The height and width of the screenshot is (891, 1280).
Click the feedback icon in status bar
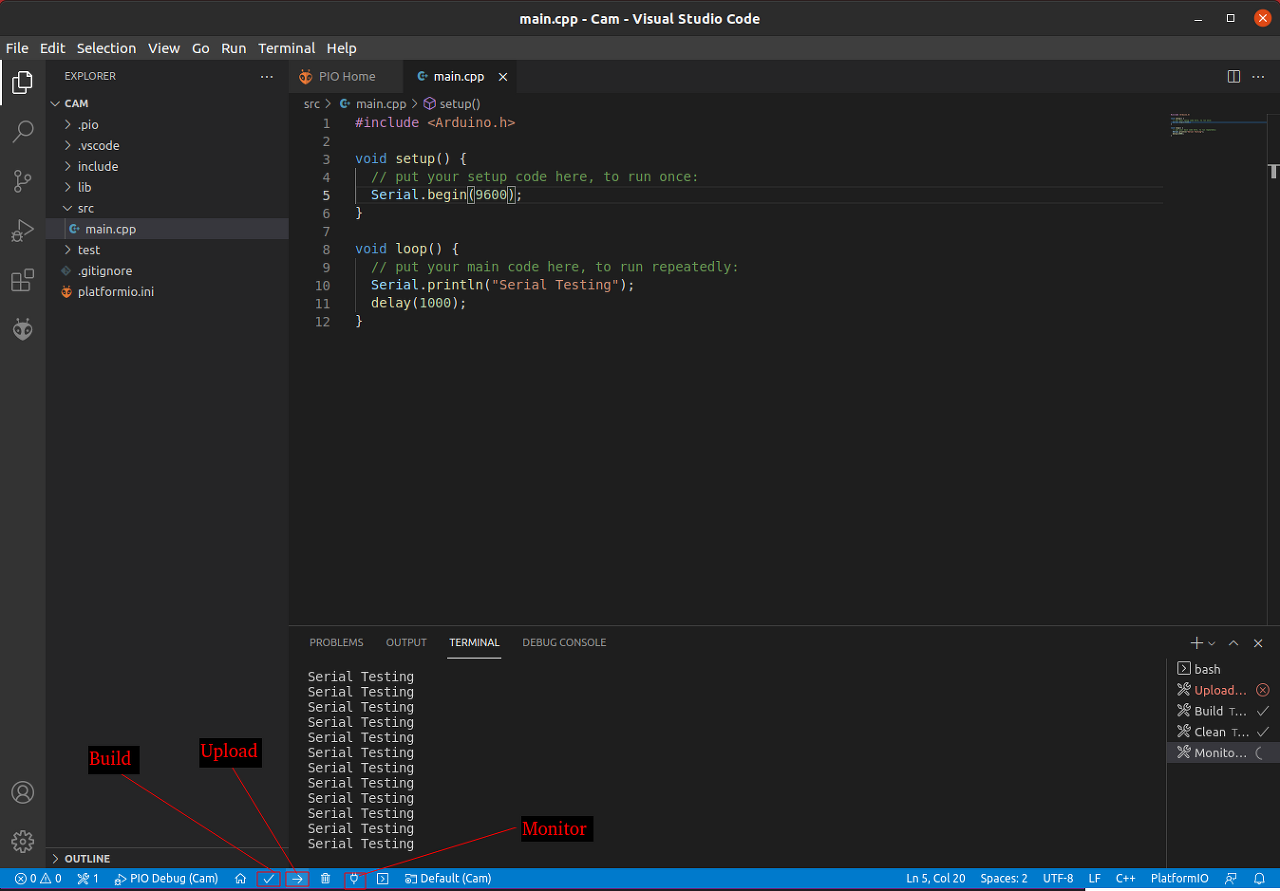click(1231, 879)
